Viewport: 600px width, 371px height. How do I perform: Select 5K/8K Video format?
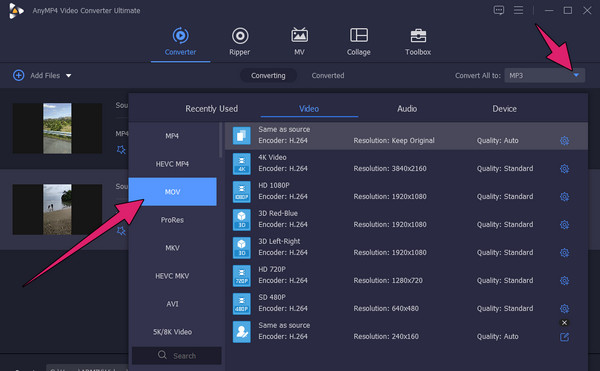(x=173, y=332)
